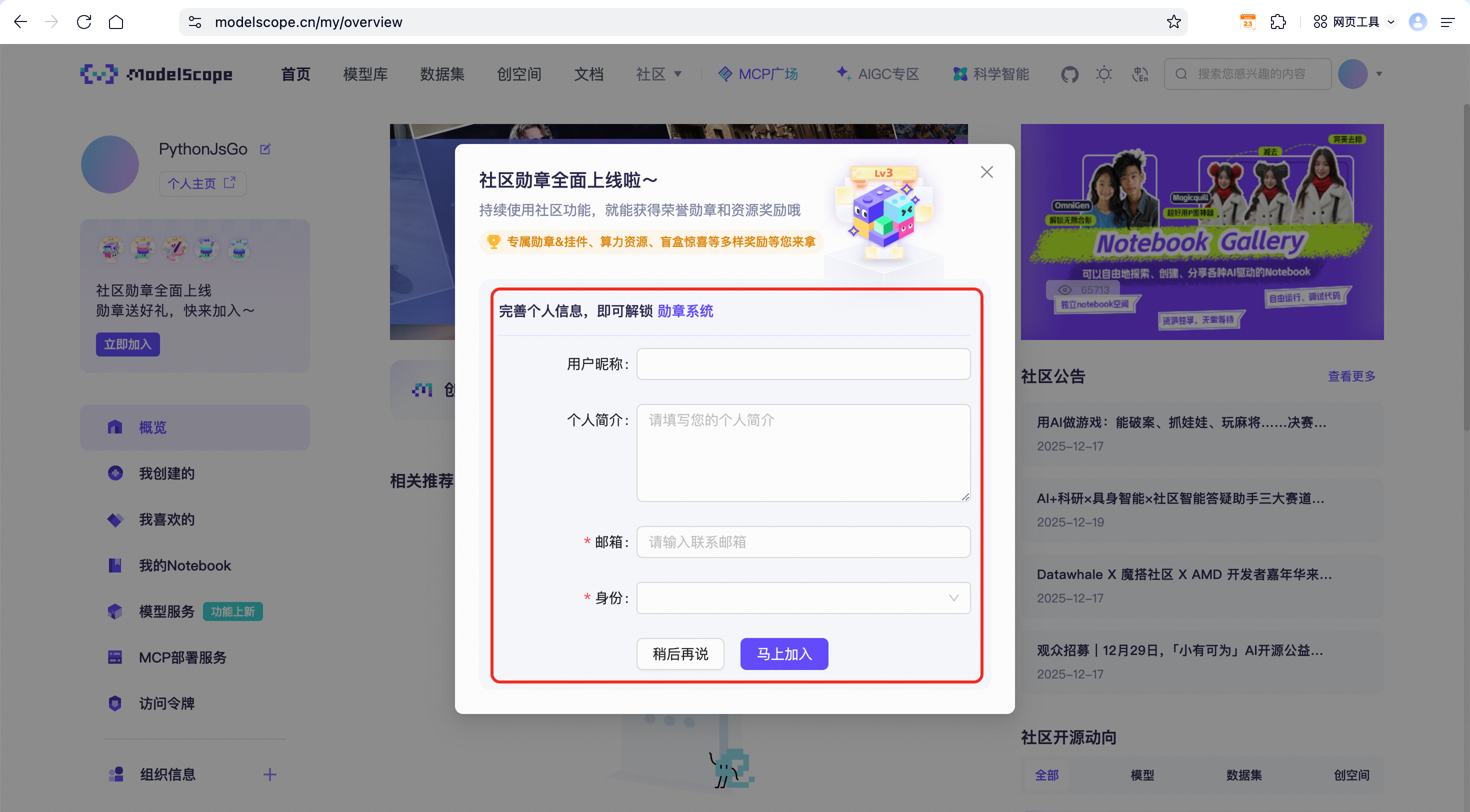Open the browser extensions puzzle icon

(1278, 21)
